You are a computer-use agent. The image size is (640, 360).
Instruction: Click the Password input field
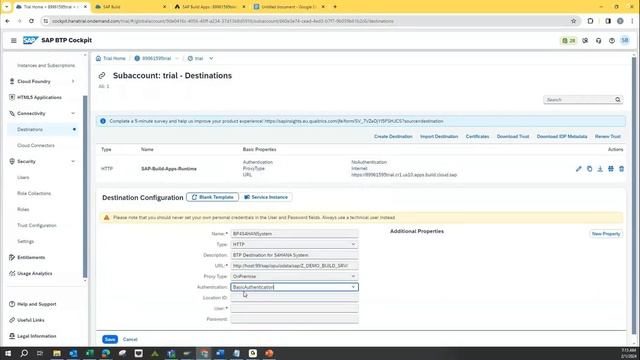pyautogui.click(x=294, y=319)
